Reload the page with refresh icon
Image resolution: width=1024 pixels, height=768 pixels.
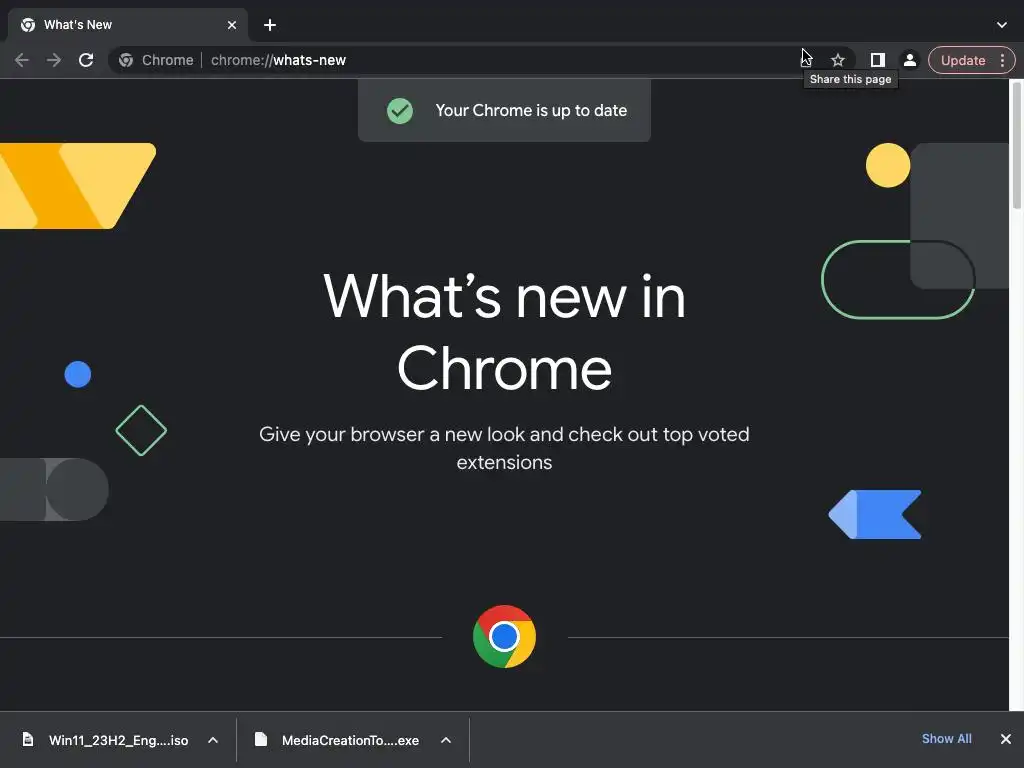coord(86,60)
